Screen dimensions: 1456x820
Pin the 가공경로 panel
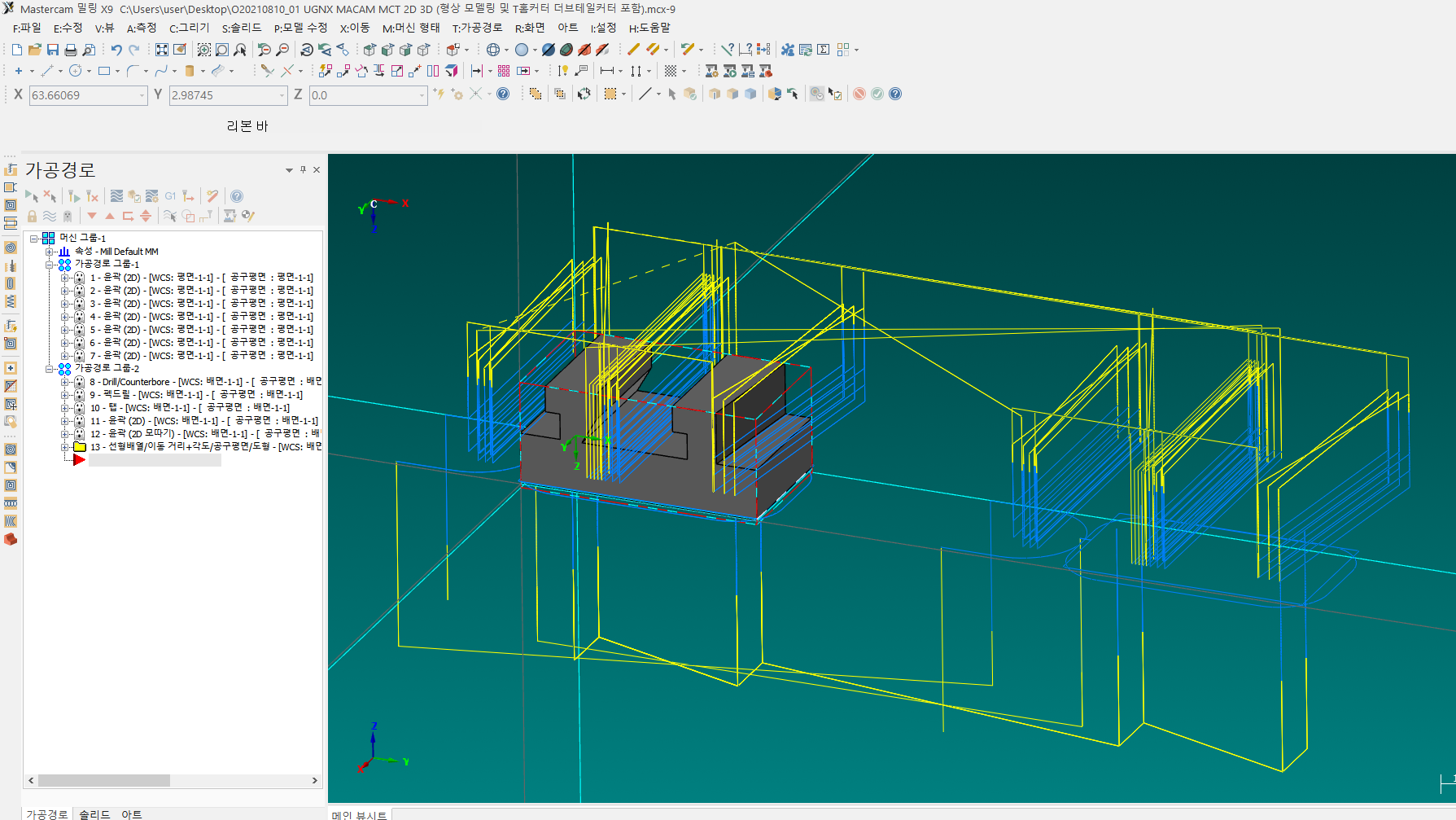point(303,170)
